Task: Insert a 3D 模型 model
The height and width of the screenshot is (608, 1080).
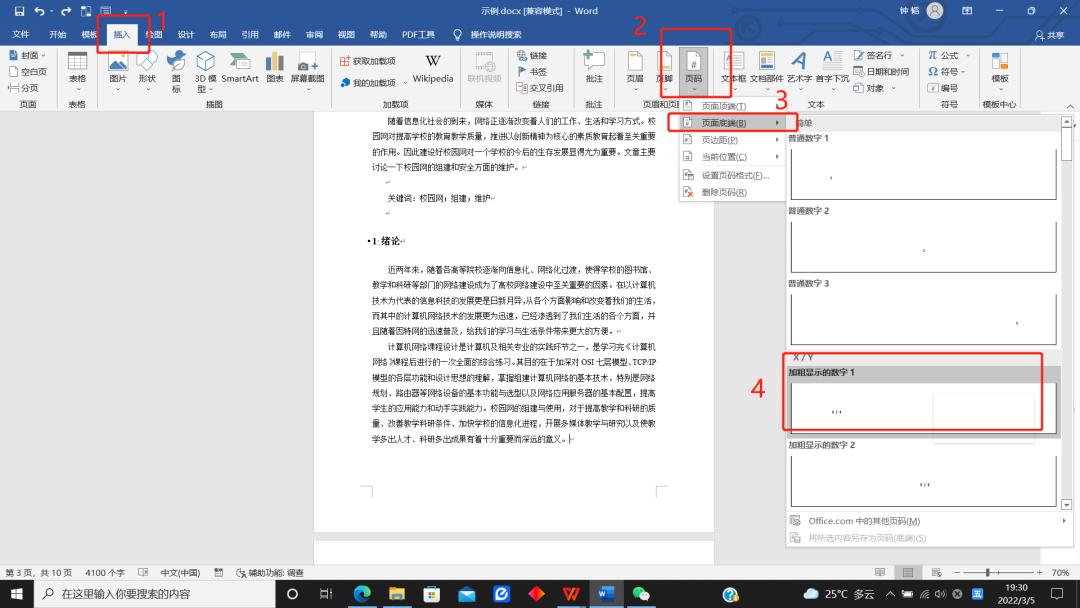Action: pyautogui.click(x=206, y=70)
